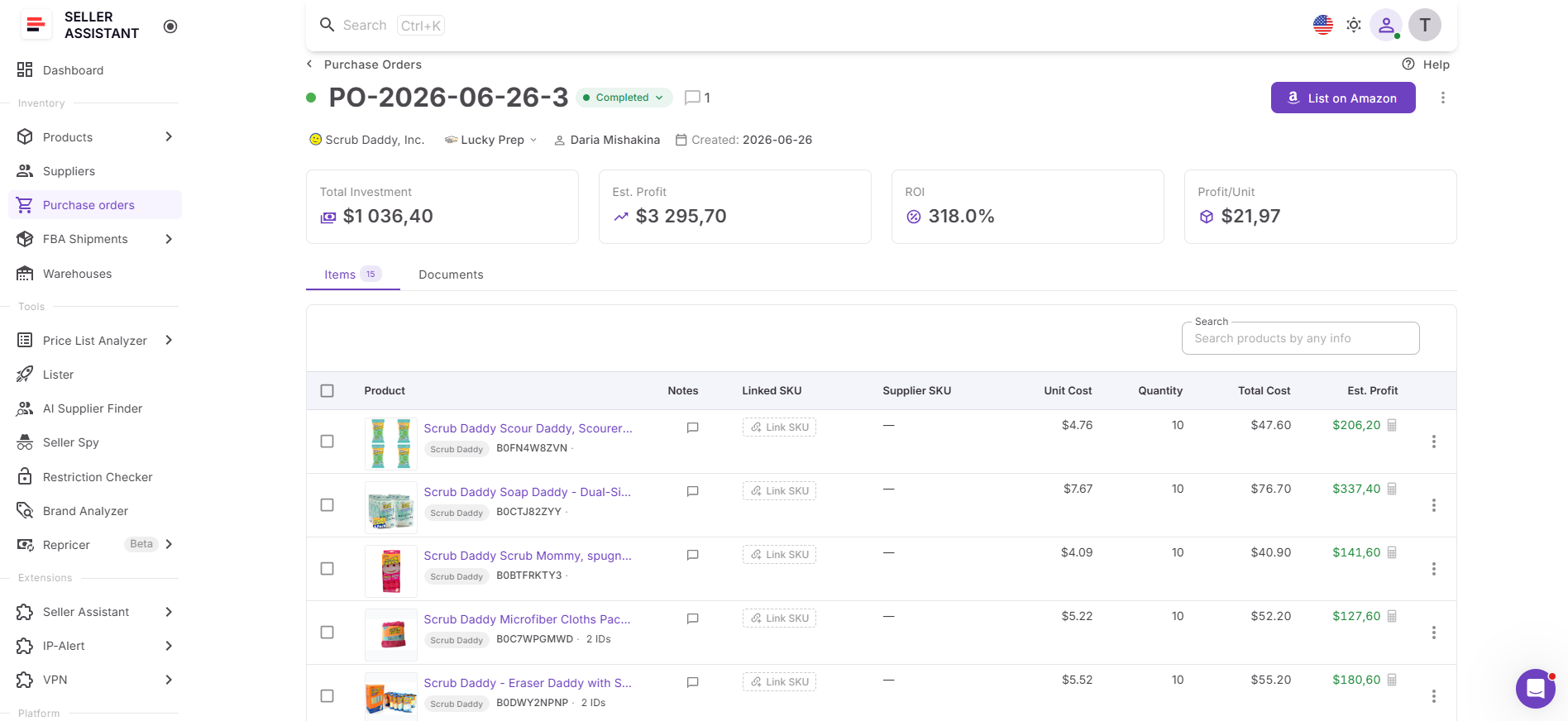Click the IP-Alert puzzle-piece icon

pyautogui.click(x=26, y=646)
